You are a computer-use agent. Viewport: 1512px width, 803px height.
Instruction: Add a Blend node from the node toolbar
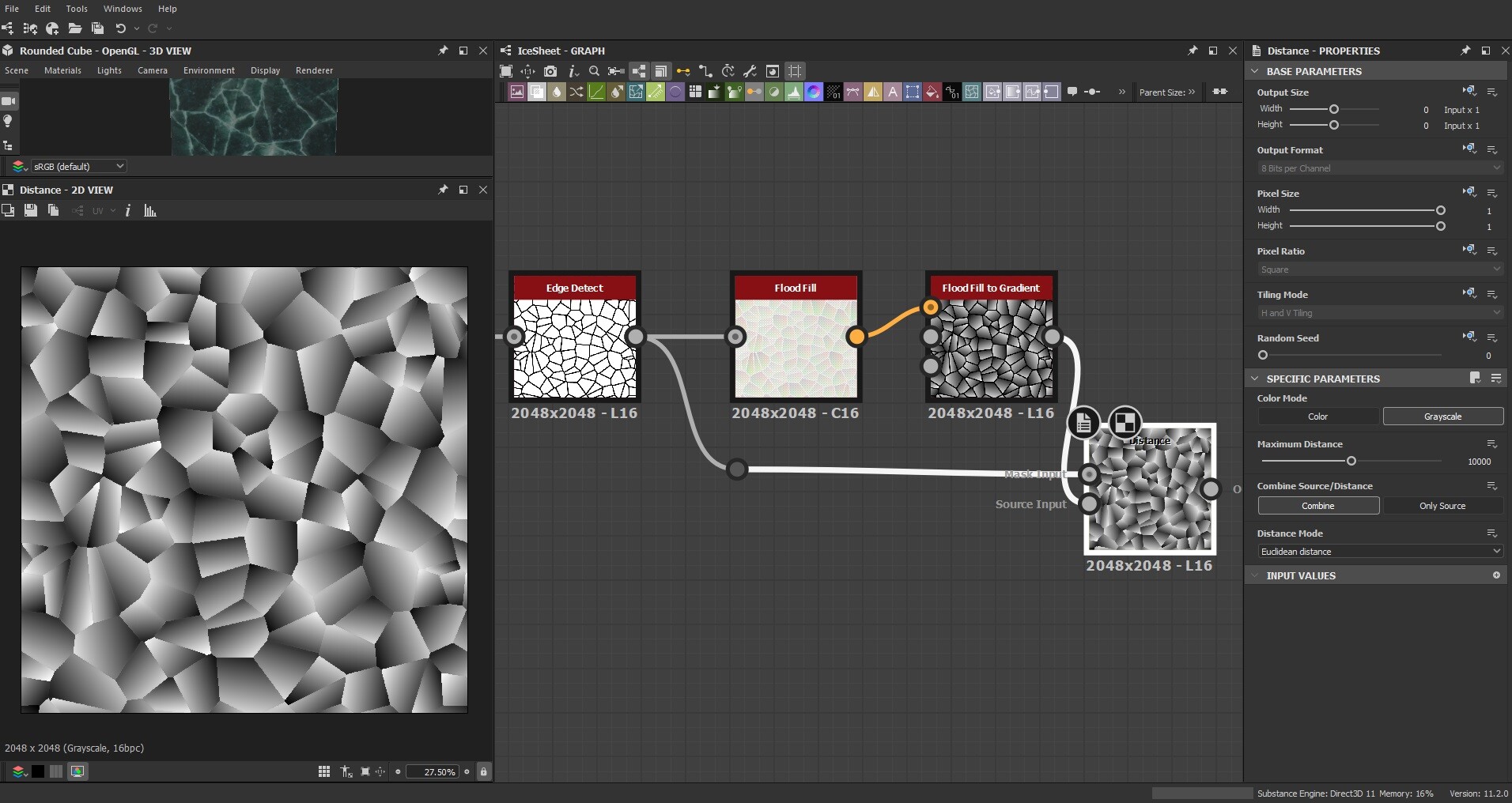[x=537, y=92]
